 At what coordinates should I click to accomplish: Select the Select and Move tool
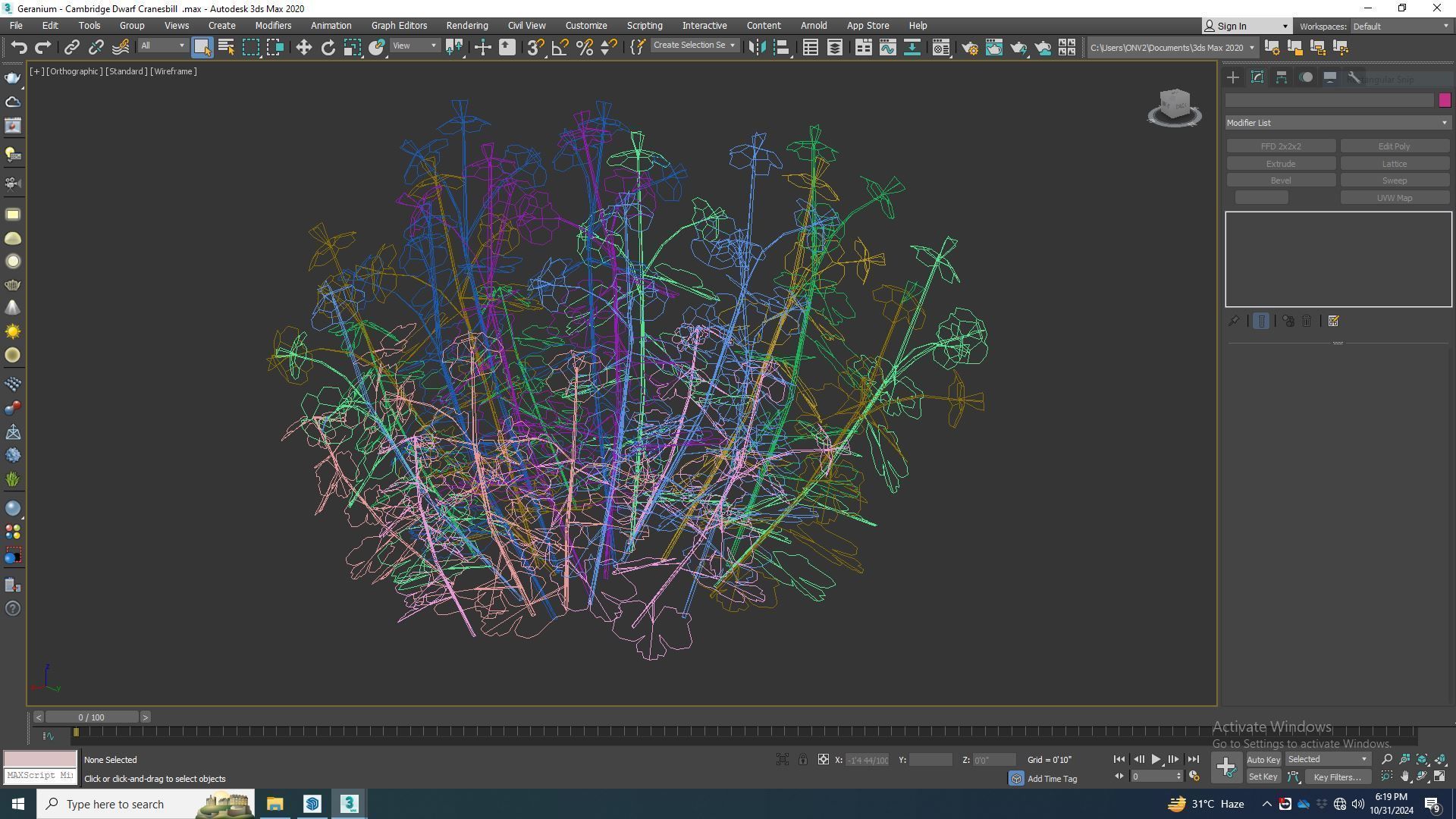pos(303,48)
